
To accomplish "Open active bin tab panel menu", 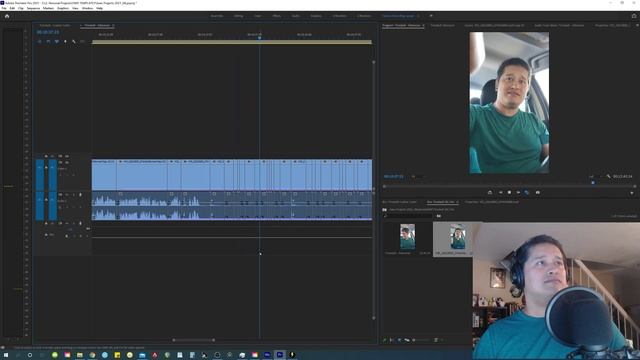I will [458, 202].
